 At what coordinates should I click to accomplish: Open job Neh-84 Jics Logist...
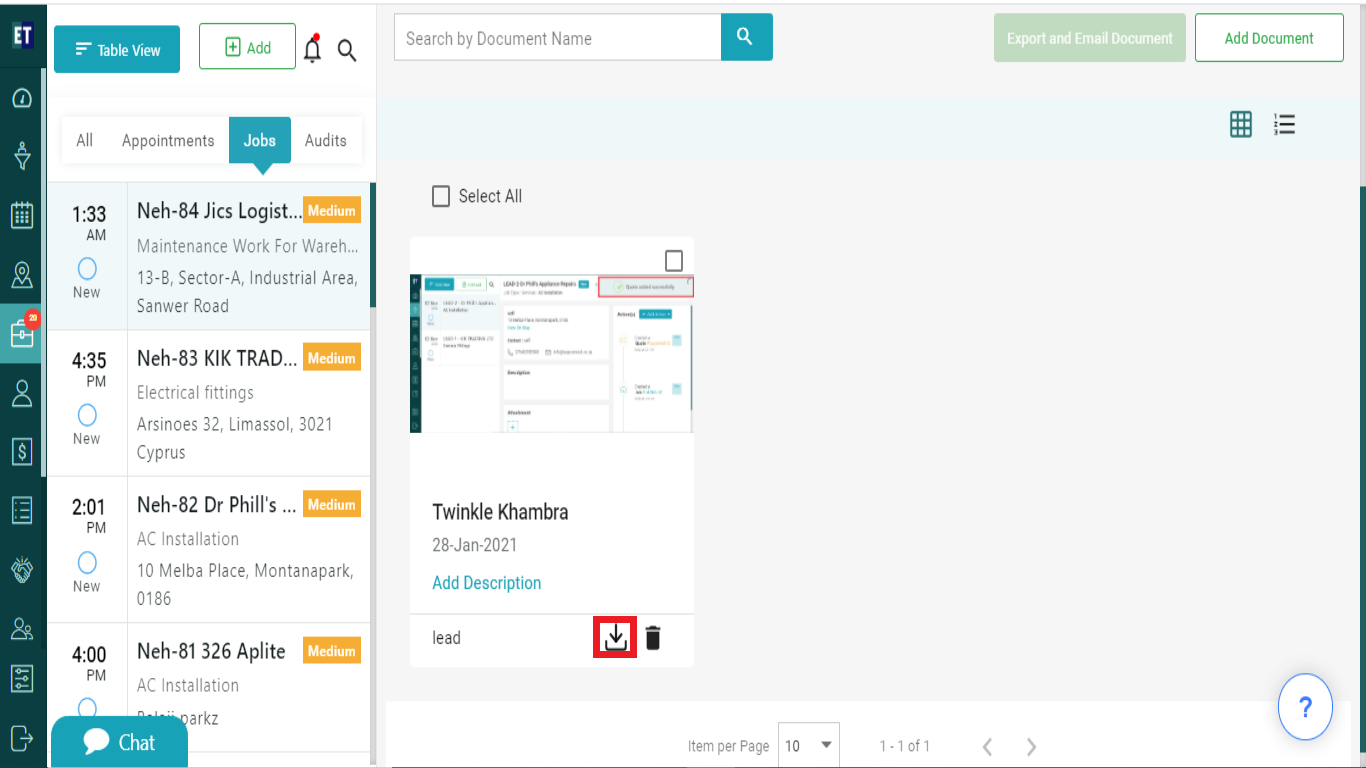(x=209, y=257)
